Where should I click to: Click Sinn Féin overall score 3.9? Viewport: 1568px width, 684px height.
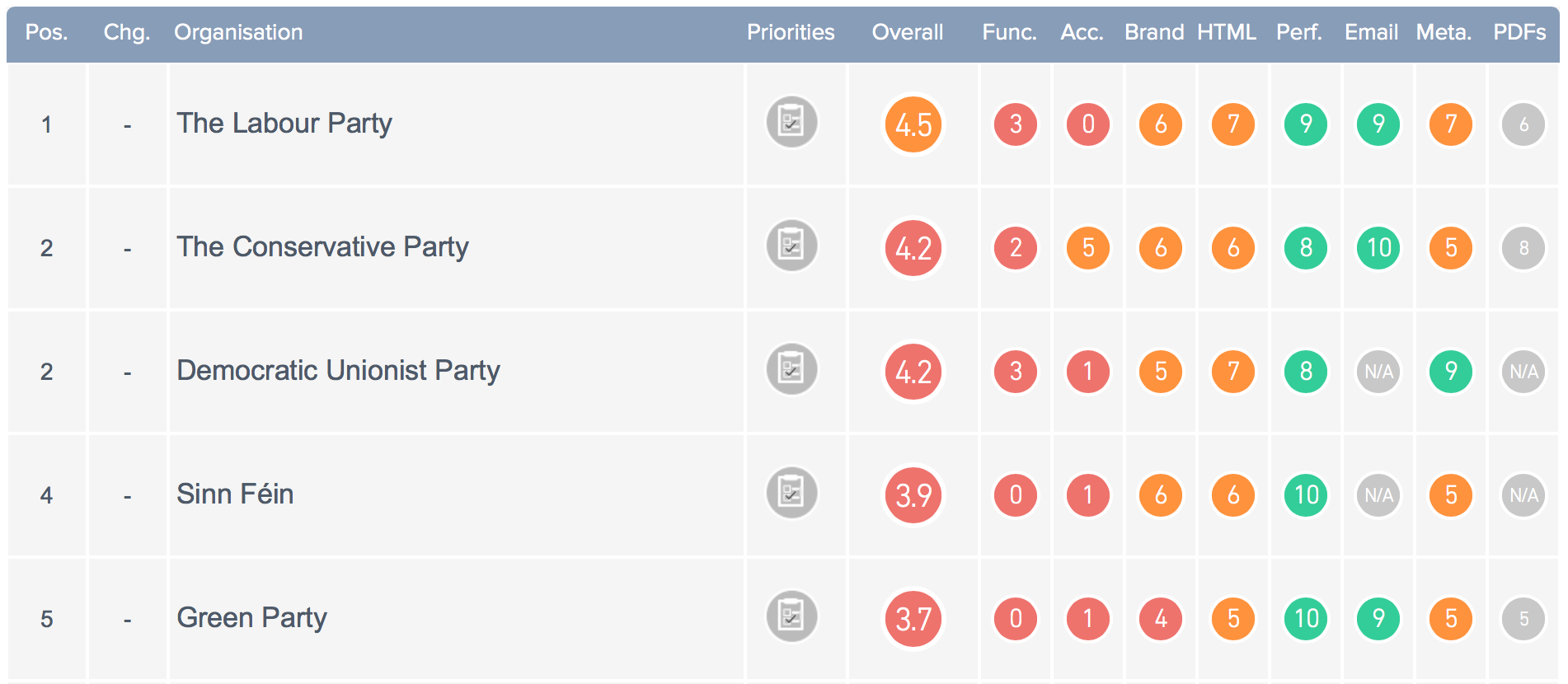tap(913, 495)
